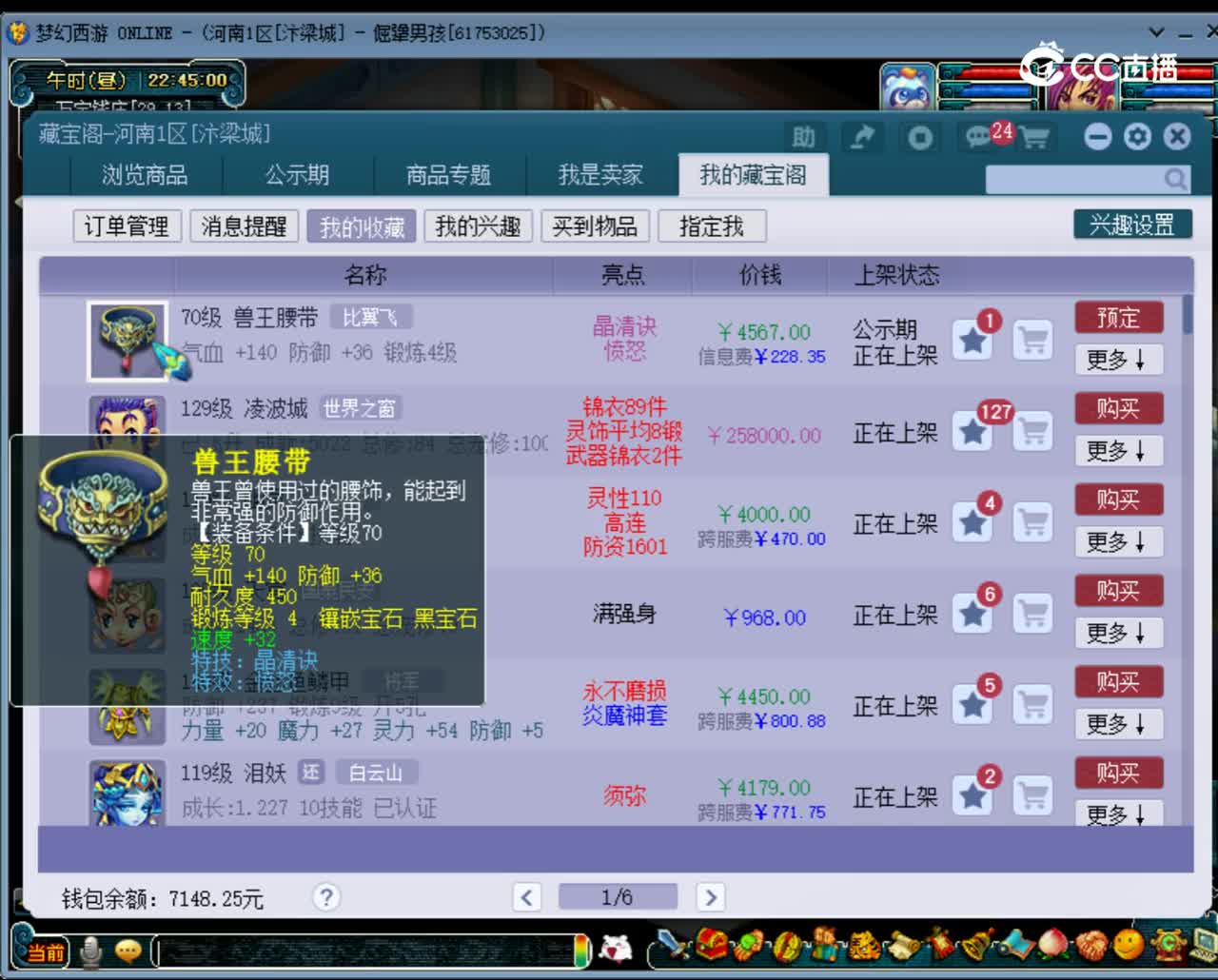Click the 兽王腰带 item thumbnail
This screenshot has width=1218, height=980.
(x=127, y=340)
